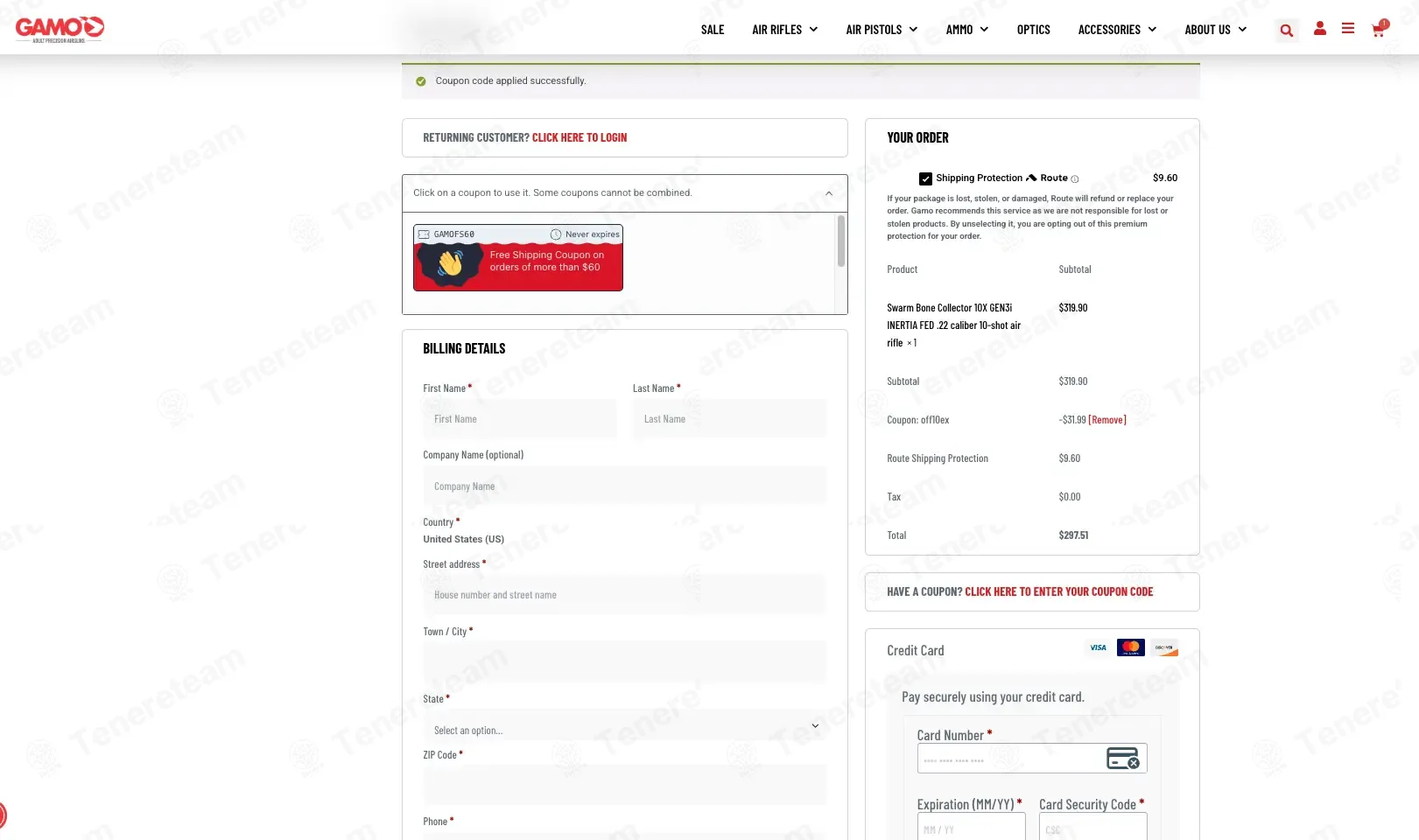
Task: Click the Route info circle icon
Action: 1075,178
